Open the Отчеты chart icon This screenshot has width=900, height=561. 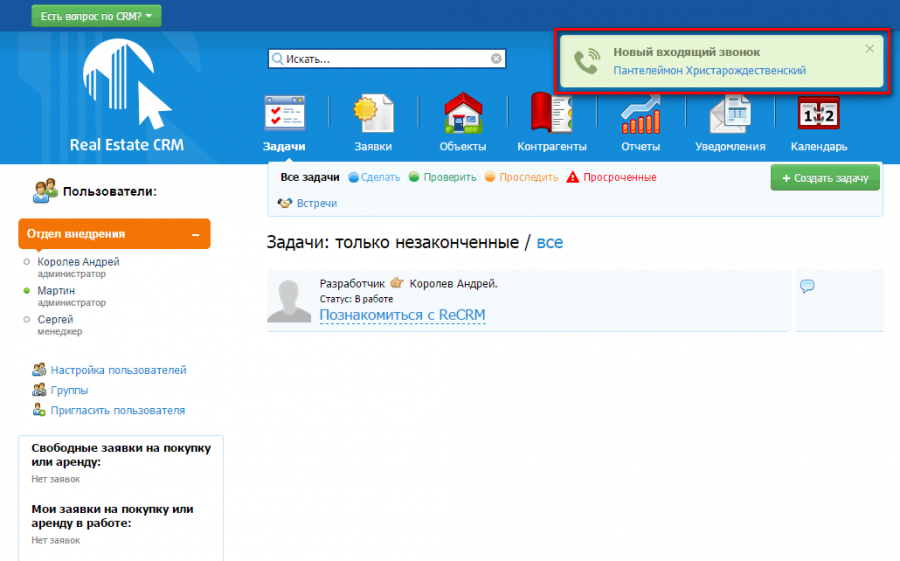click(641, 114)
